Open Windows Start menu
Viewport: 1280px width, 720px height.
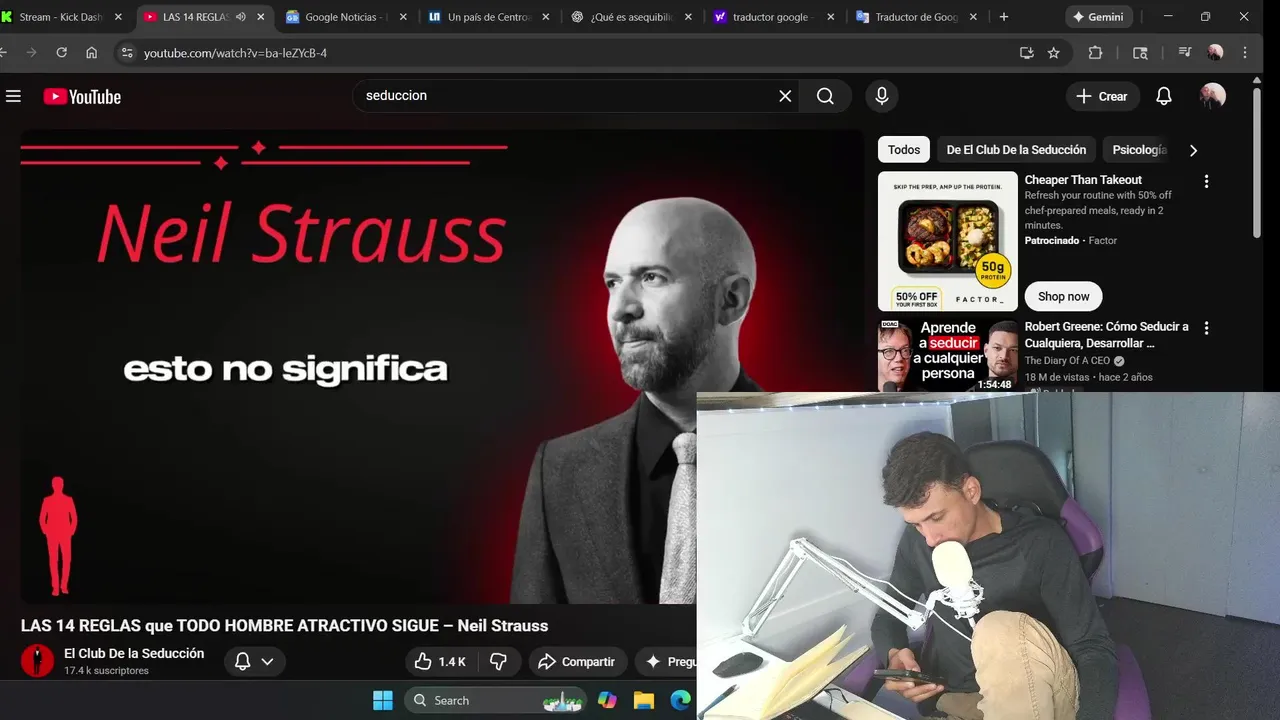tap(383, 700)
